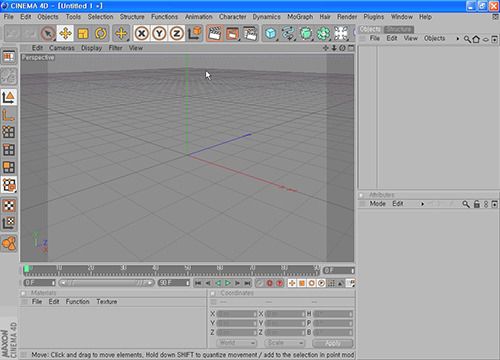
Task: Activate the Use Model Tool icon
Action: [x=9, y=97]
